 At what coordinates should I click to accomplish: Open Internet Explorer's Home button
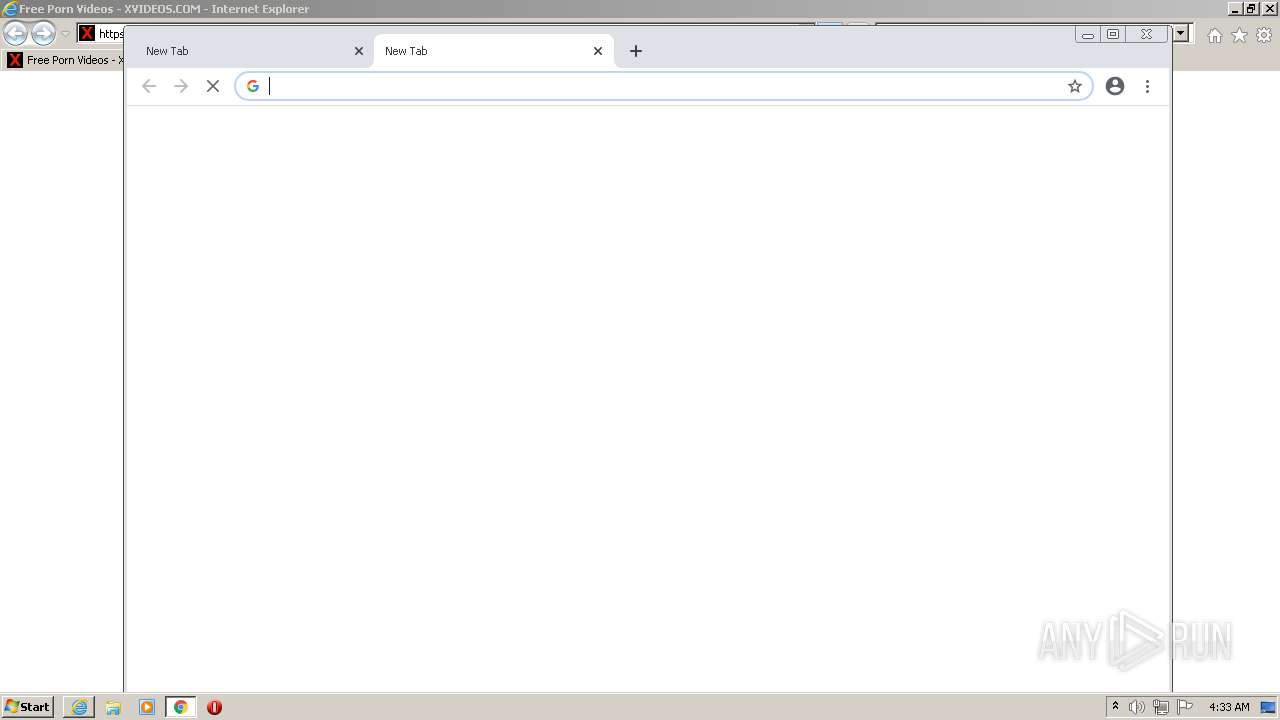(1214, 35)
